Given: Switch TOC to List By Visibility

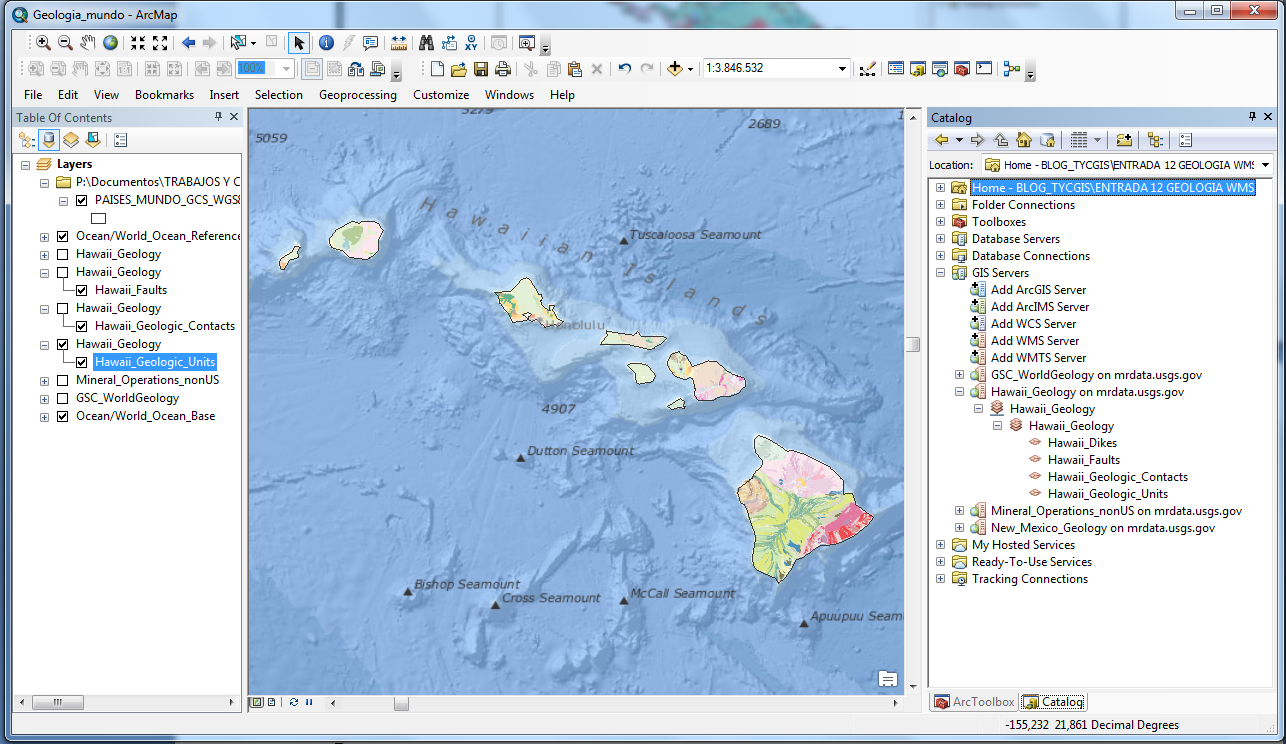Looking at the screenshot, I should point(71,140).
